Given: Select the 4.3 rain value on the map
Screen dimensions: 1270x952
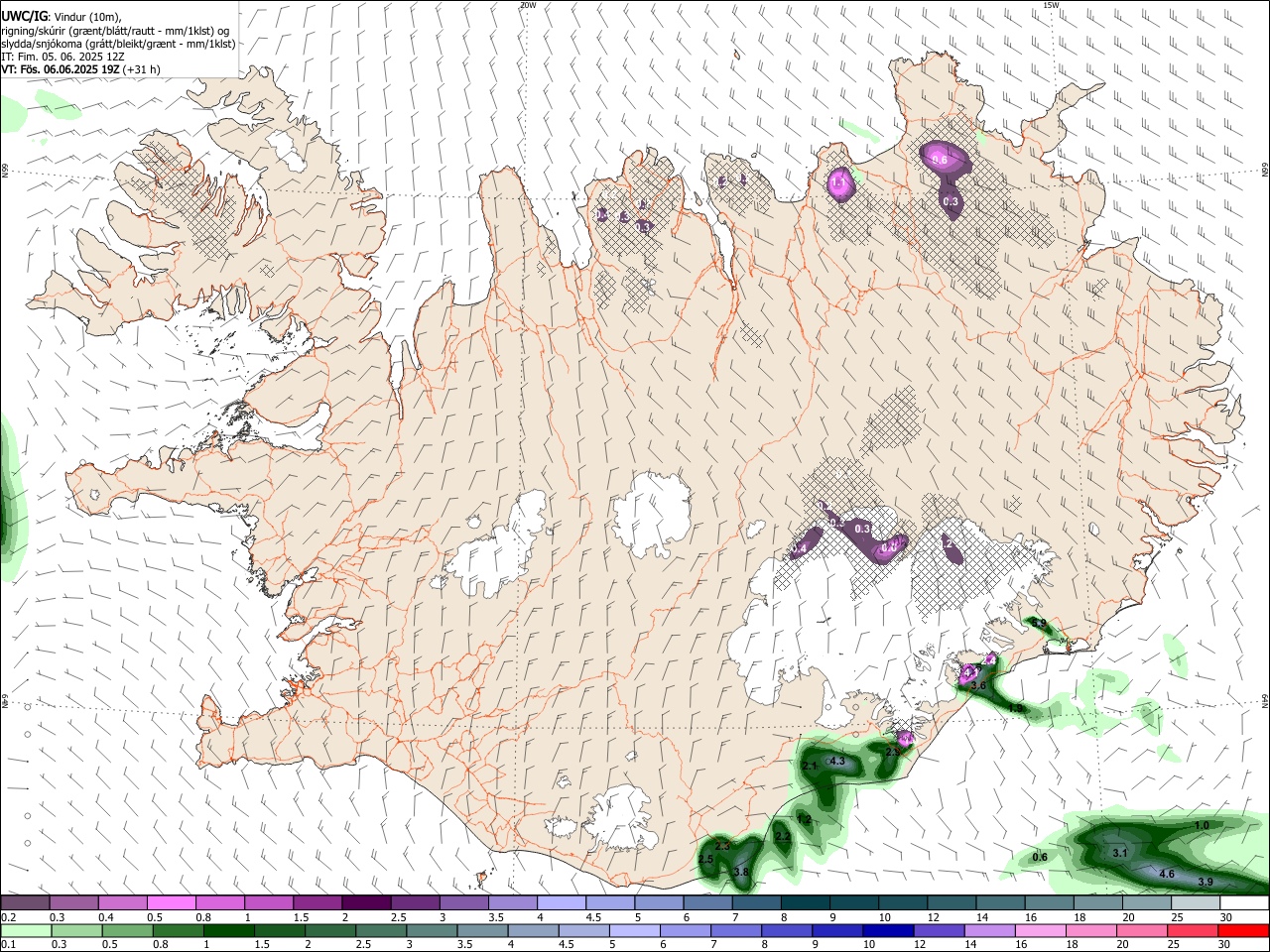Looking at the screenshot, I should click(836, 762).
